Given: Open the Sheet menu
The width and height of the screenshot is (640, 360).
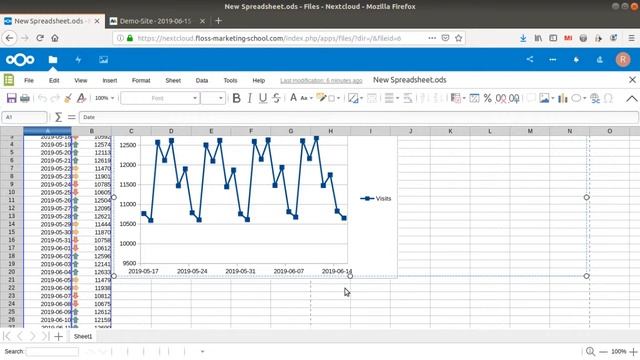Looking at the screenshot, I should pos(173,80).
